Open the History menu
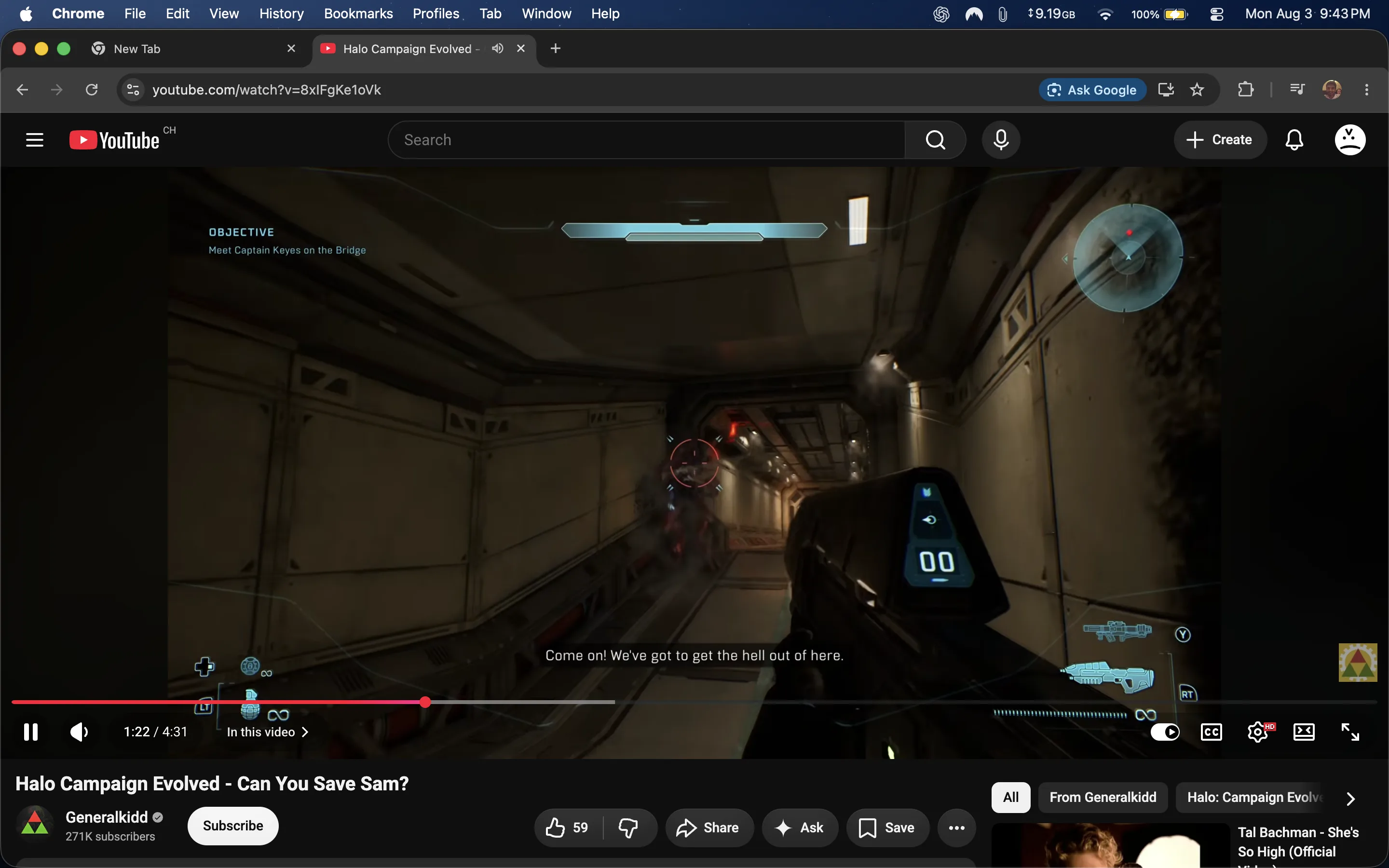This screenshot has width=1389, height=868. [x=281, y=13]
